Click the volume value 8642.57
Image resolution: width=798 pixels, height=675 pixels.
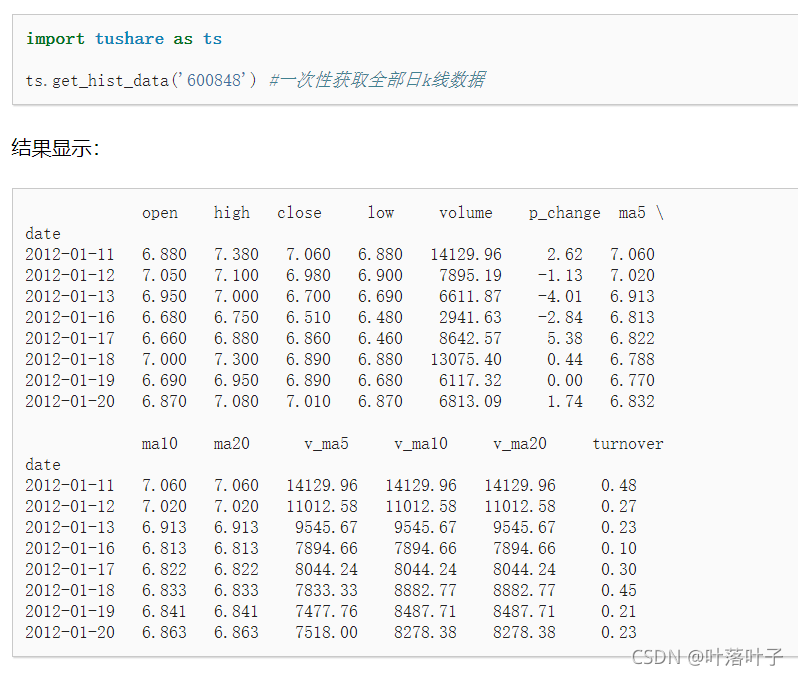pyautogui.click(x=470, y=338)
